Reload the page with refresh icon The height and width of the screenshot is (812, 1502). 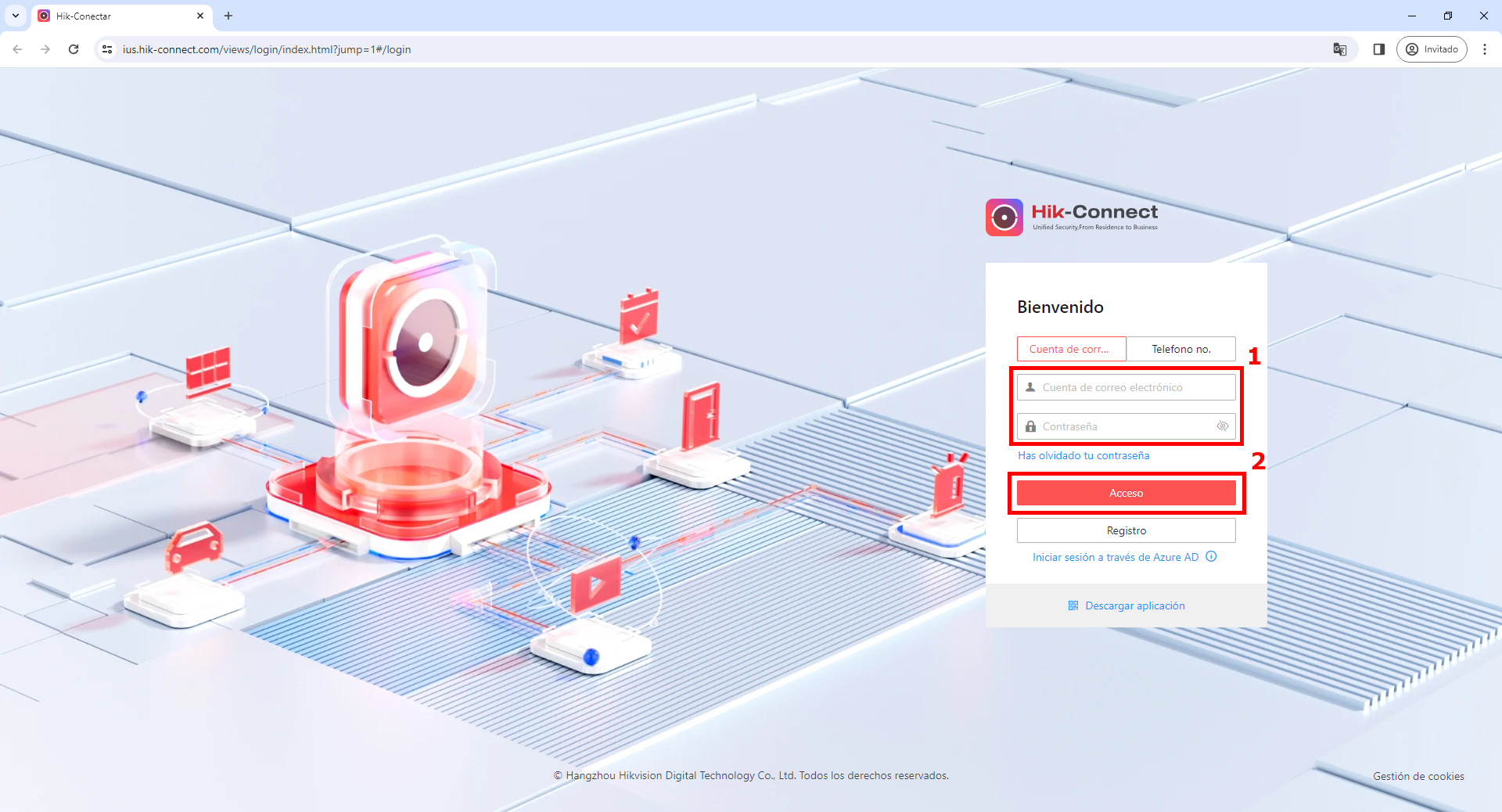pyautogui.click(x=74, y=49)
